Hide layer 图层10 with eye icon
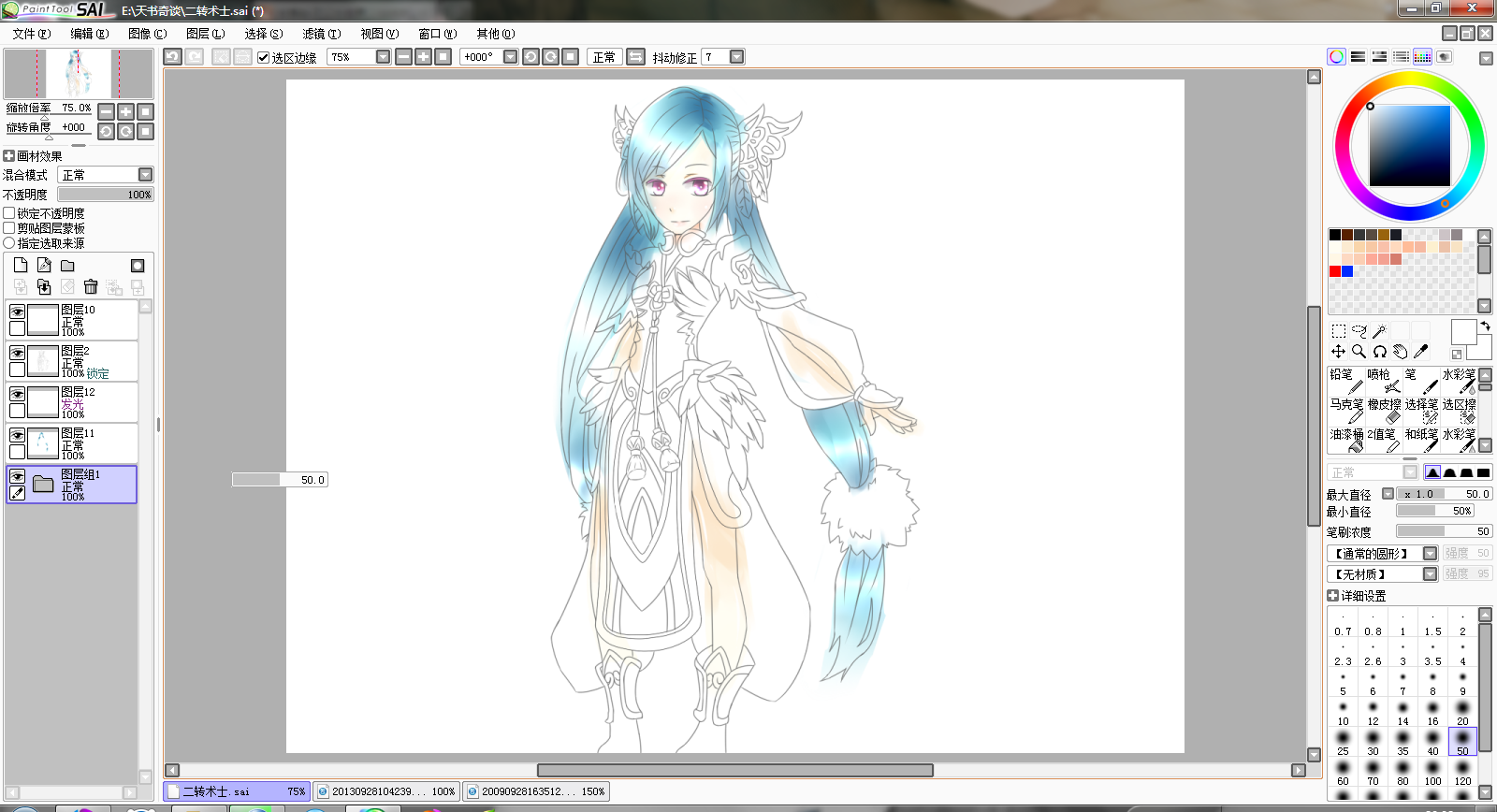 [17, 312]
